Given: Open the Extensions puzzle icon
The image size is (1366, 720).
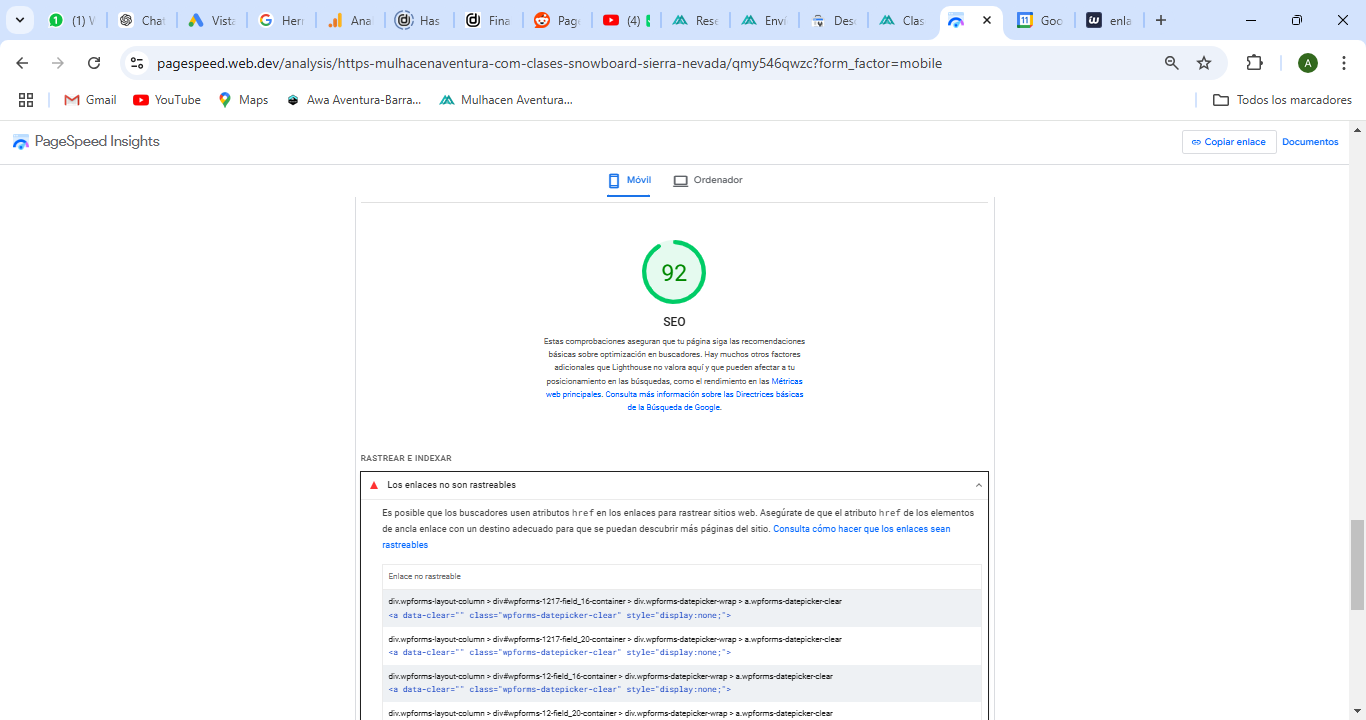Looking at the screenshot, I should click(x=1254, y=63).
